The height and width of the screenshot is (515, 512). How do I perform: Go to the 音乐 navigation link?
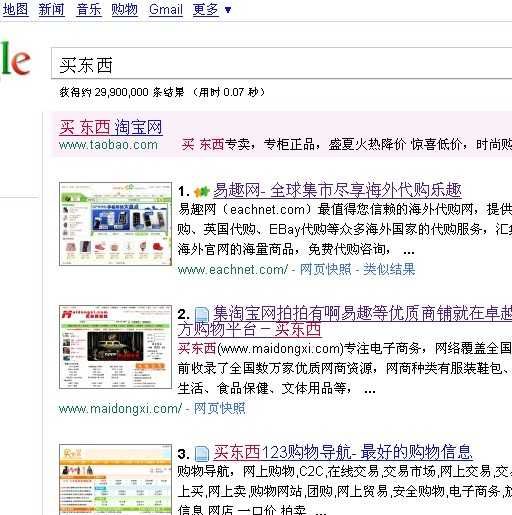click(89, 9)
